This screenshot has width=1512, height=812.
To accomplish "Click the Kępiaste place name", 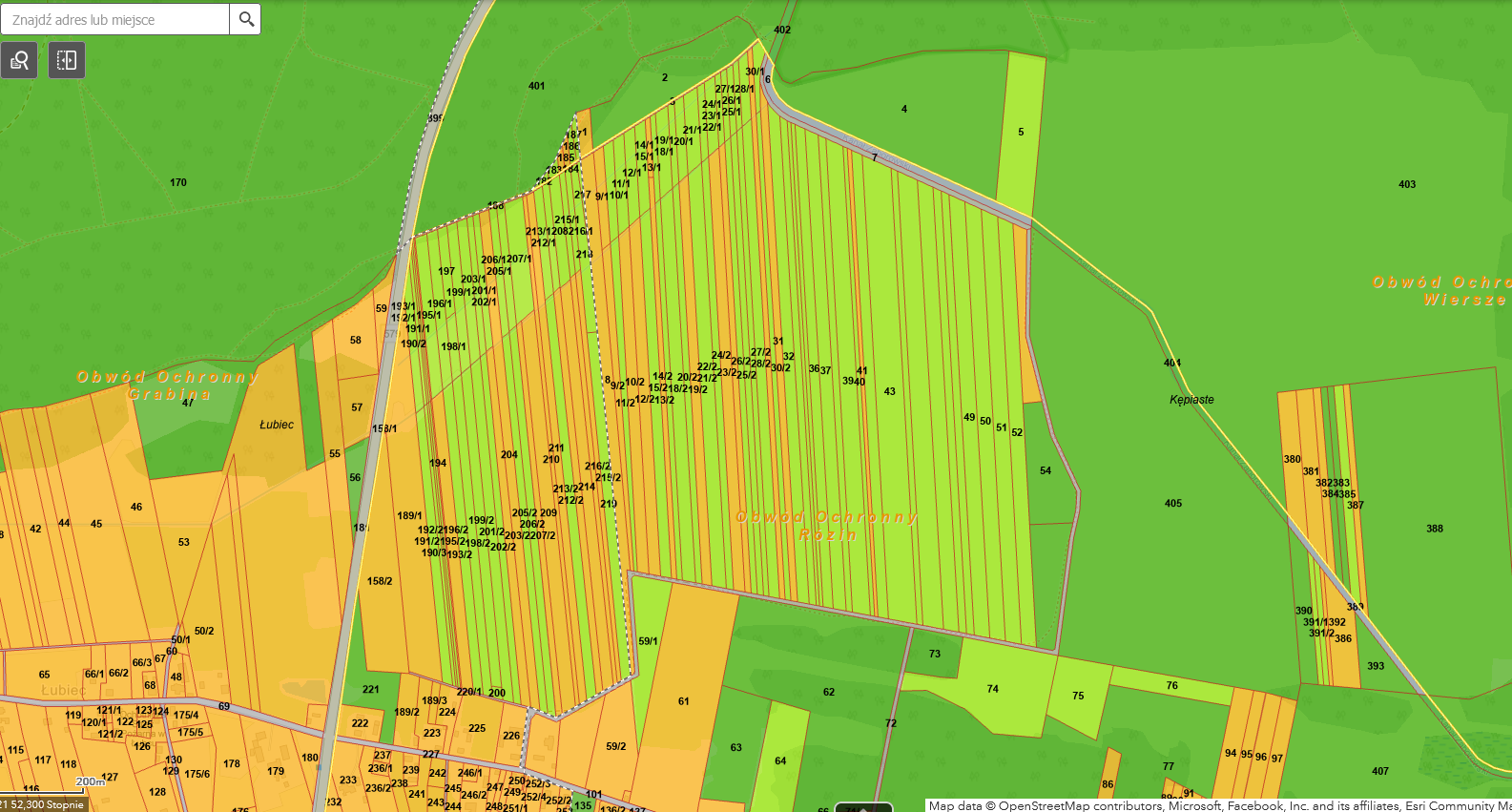I will (x=1192, y=400).
